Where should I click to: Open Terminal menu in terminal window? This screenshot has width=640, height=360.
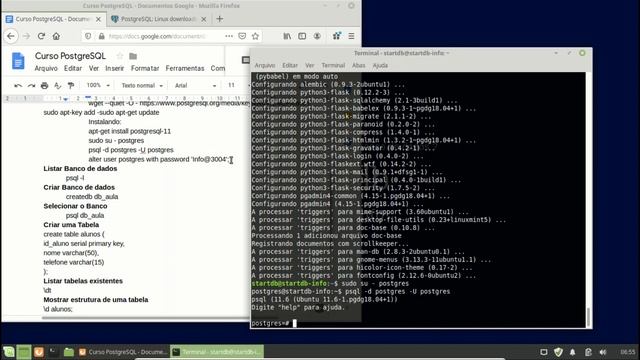click(333, 65)
